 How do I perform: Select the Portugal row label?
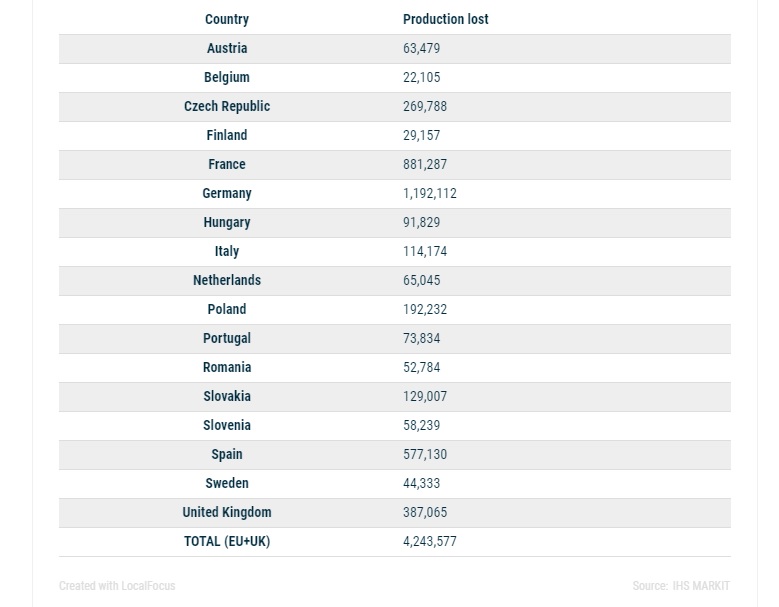227,338
